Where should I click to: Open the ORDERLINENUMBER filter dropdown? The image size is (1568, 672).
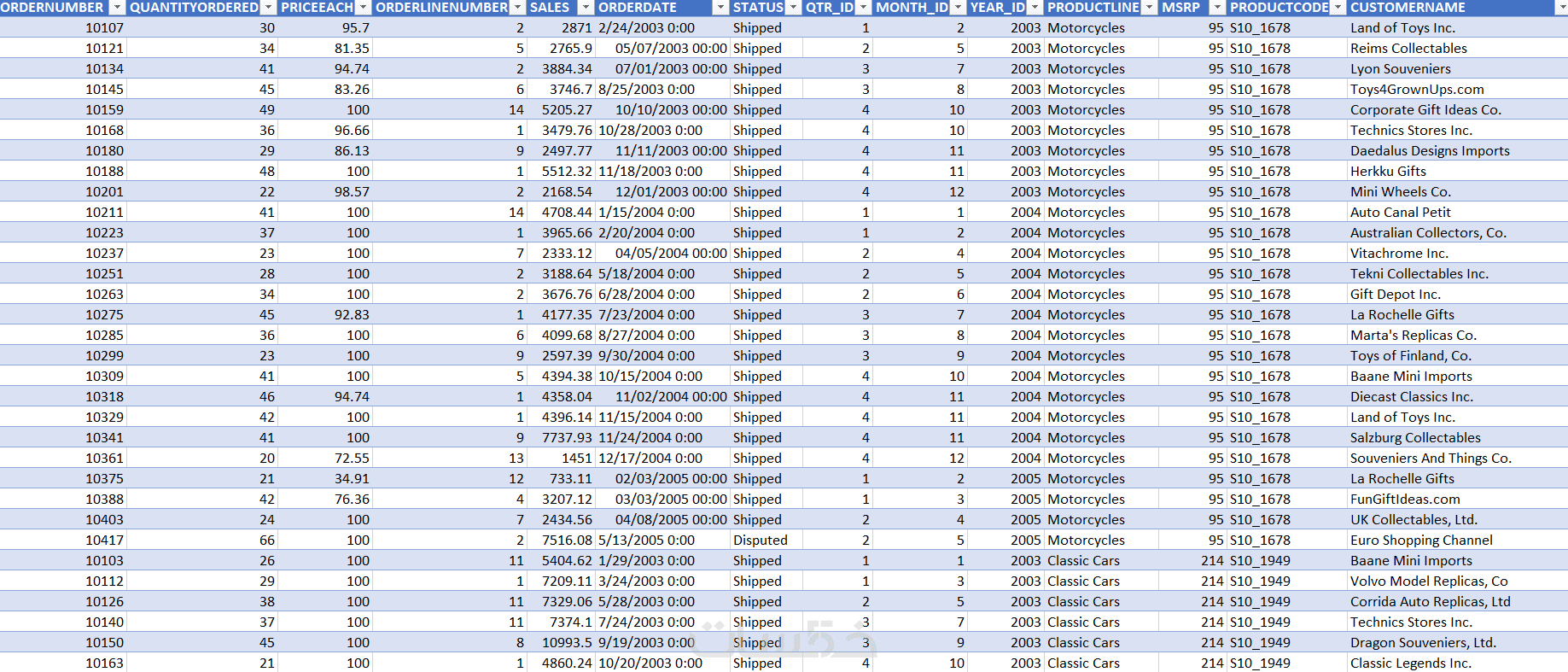pyautogui.click(x=518, y=8)
